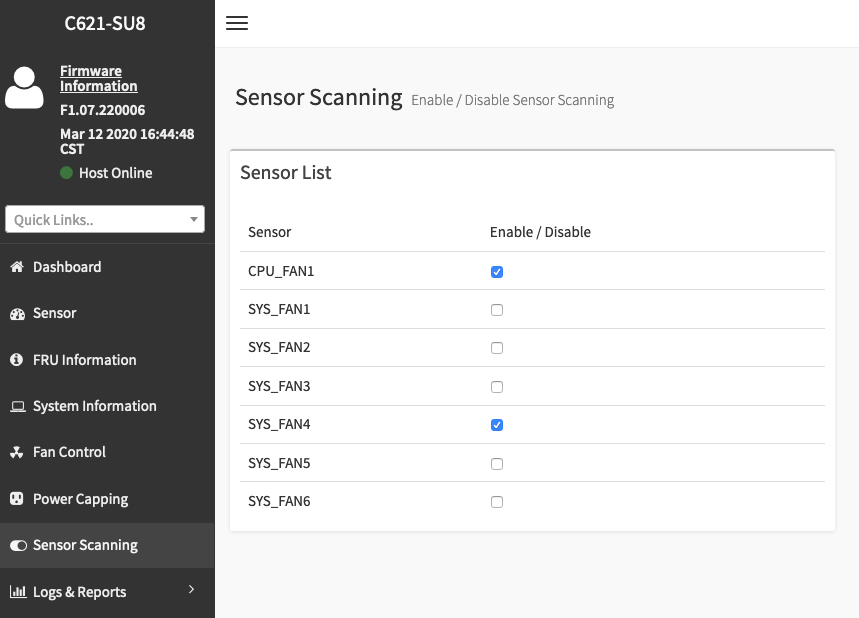This screenshot has width=859, height=618.
Task: Check the SYS_FAN5 checkbox
Action: click(x=497, y=464)
